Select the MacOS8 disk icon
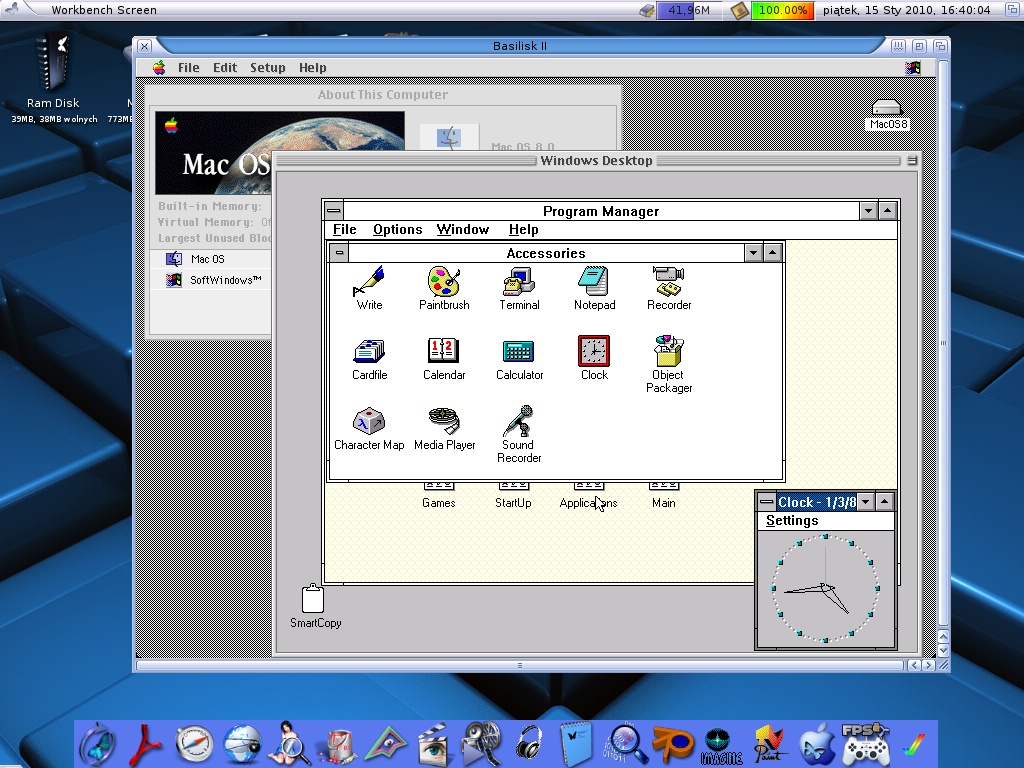 [x=888, y=114]
